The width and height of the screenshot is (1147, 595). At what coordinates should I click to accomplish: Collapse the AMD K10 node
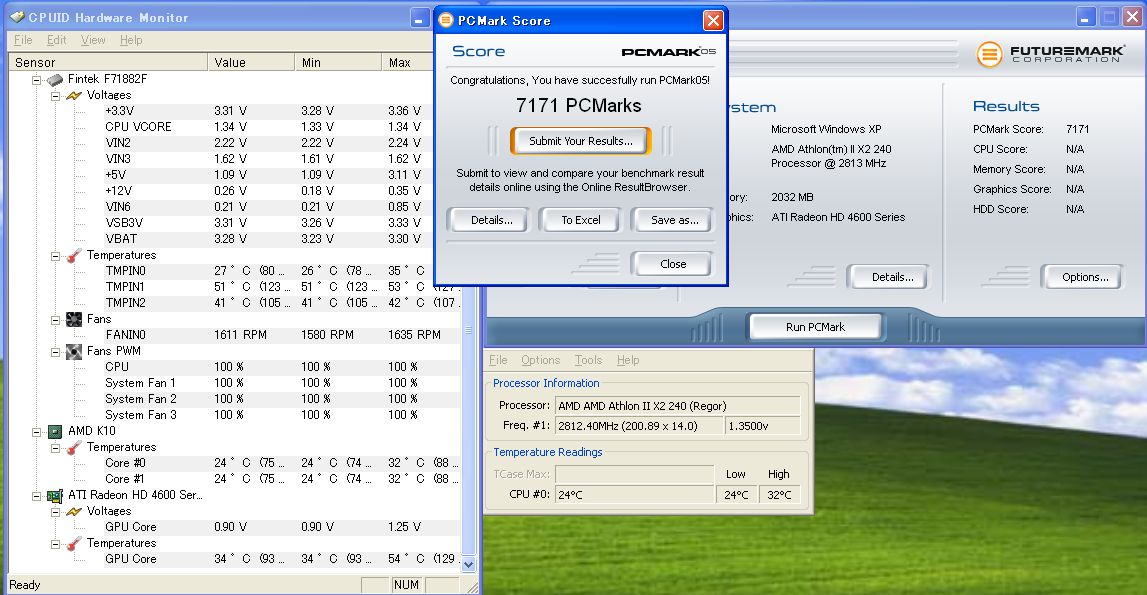point(36,431)
